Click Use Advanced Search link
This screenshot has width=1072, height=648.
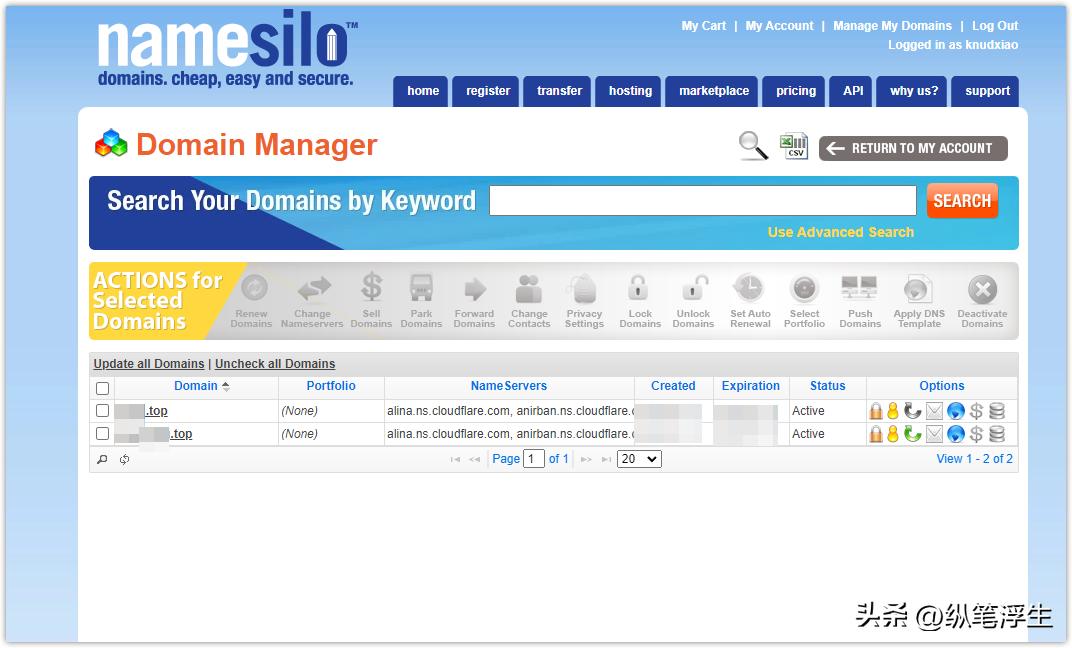[x=840, y=232]
